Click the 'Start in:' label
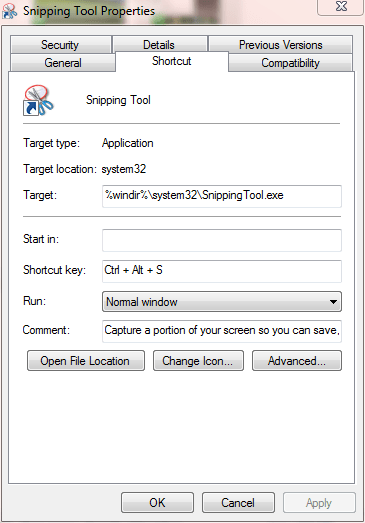Viewport: 365px width, 523px height. (x=41, y=239)
